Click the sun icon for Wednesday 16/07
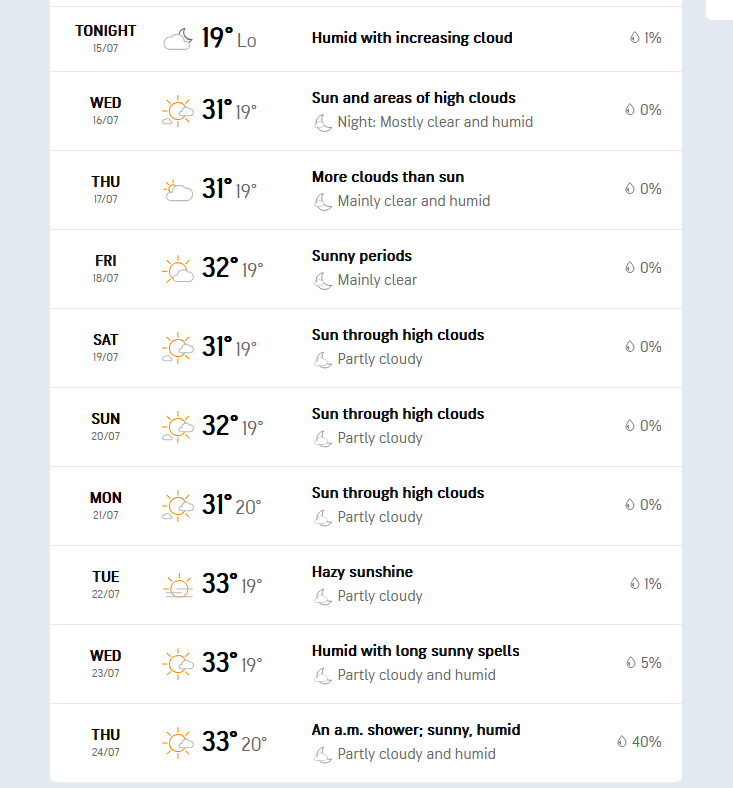This screenshot has width=733, height=788. coord(178,111)
